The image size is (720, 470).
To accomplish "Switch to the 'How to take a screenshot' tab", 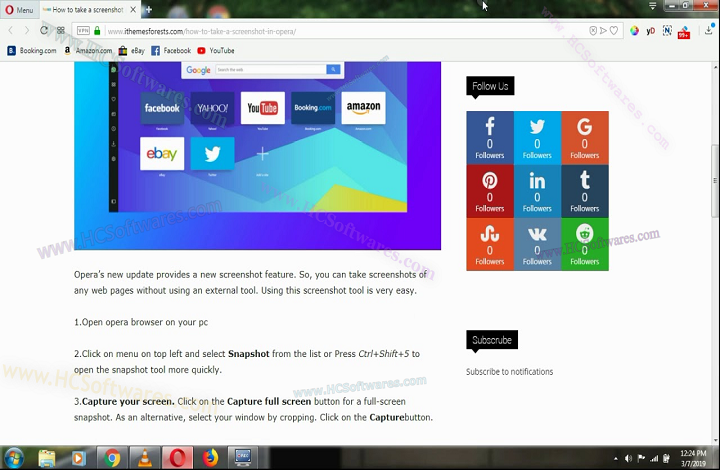I will point(84,9).
